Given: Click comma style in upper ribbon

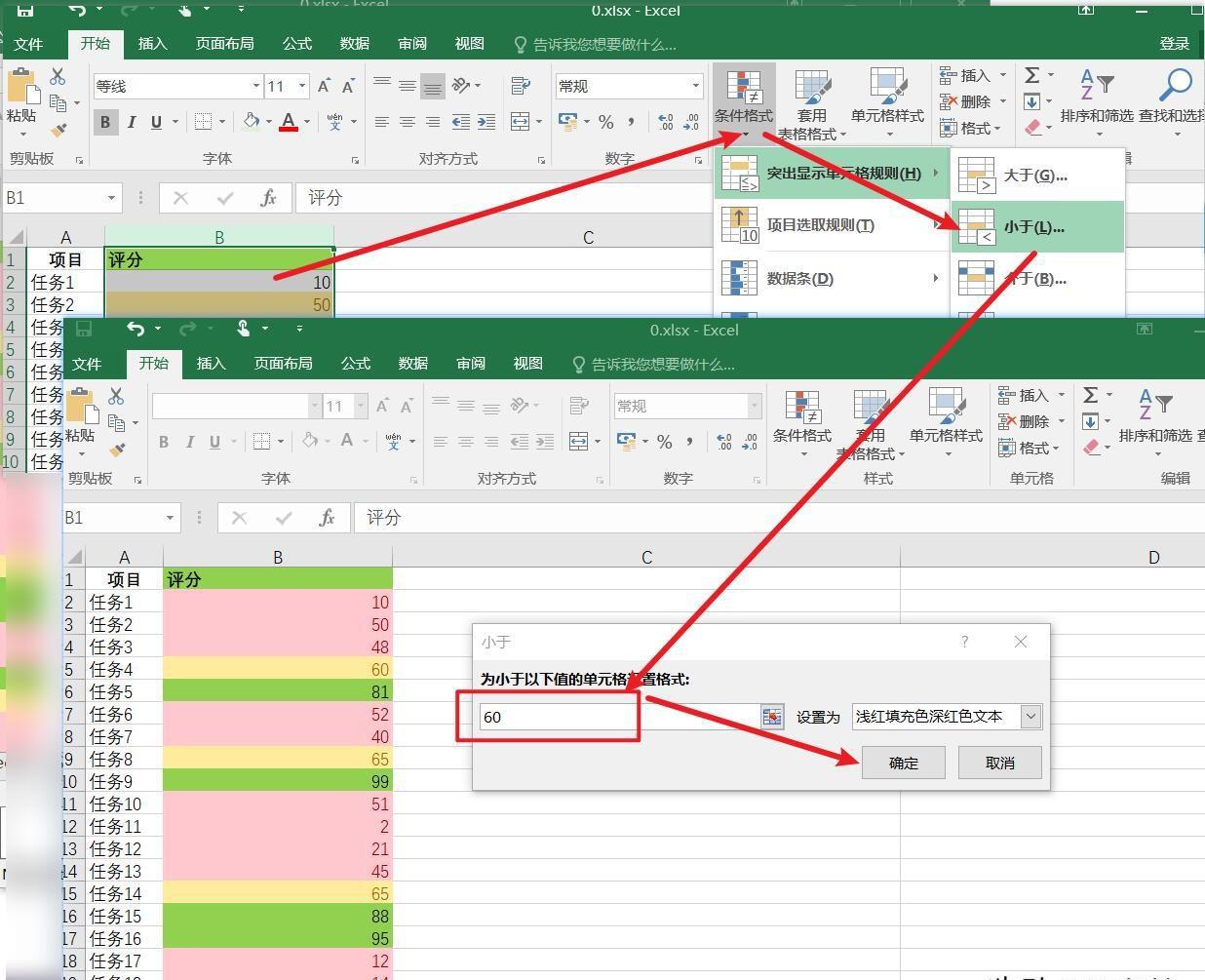Looking at the screenshot, I should pos(632,122).
